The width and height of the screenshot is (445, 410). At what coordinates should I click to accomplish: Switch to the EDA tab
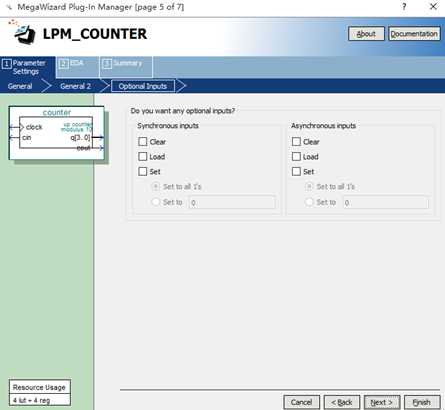77,67
